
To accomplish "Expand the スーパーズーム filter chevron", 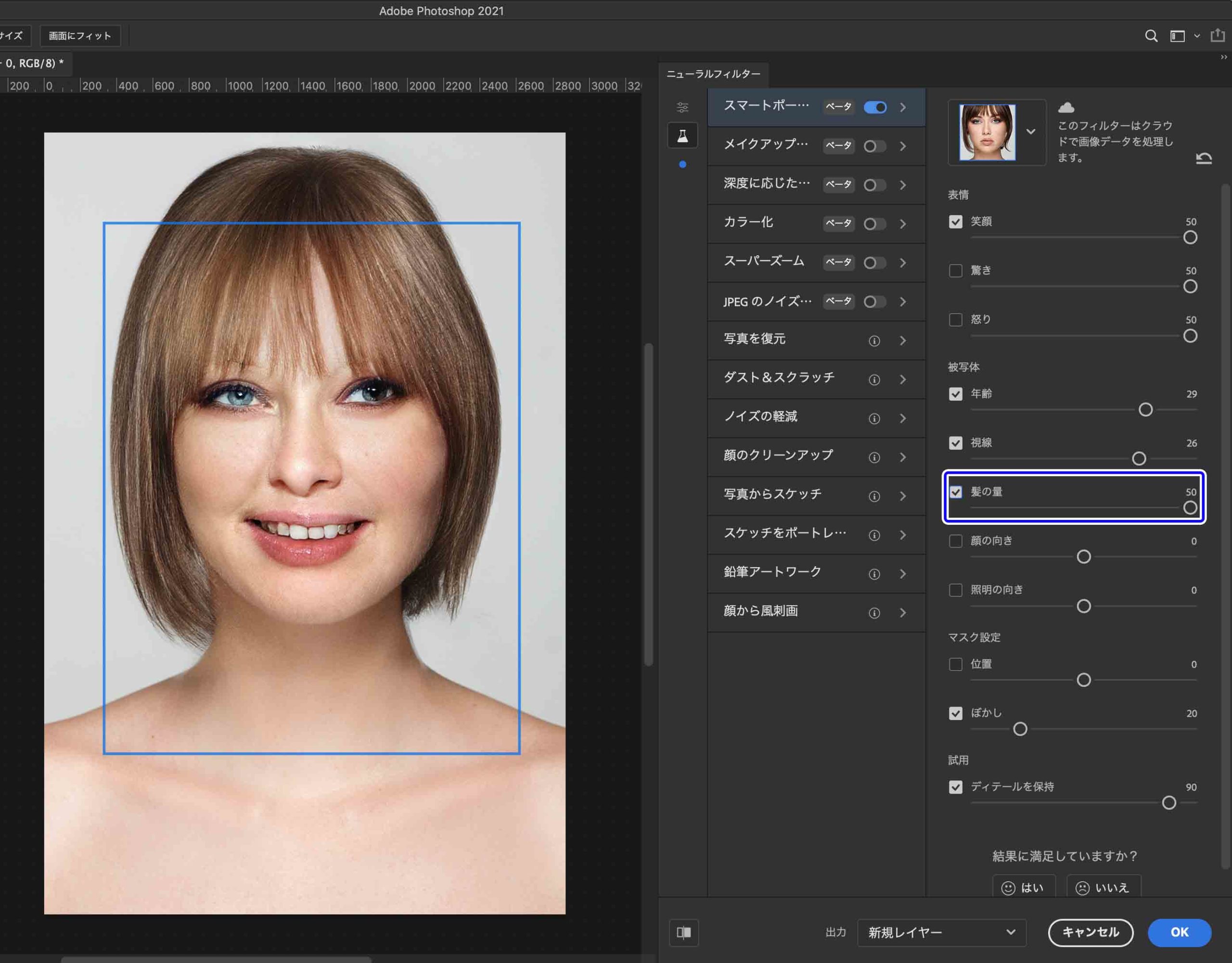I will coord(903,263).
